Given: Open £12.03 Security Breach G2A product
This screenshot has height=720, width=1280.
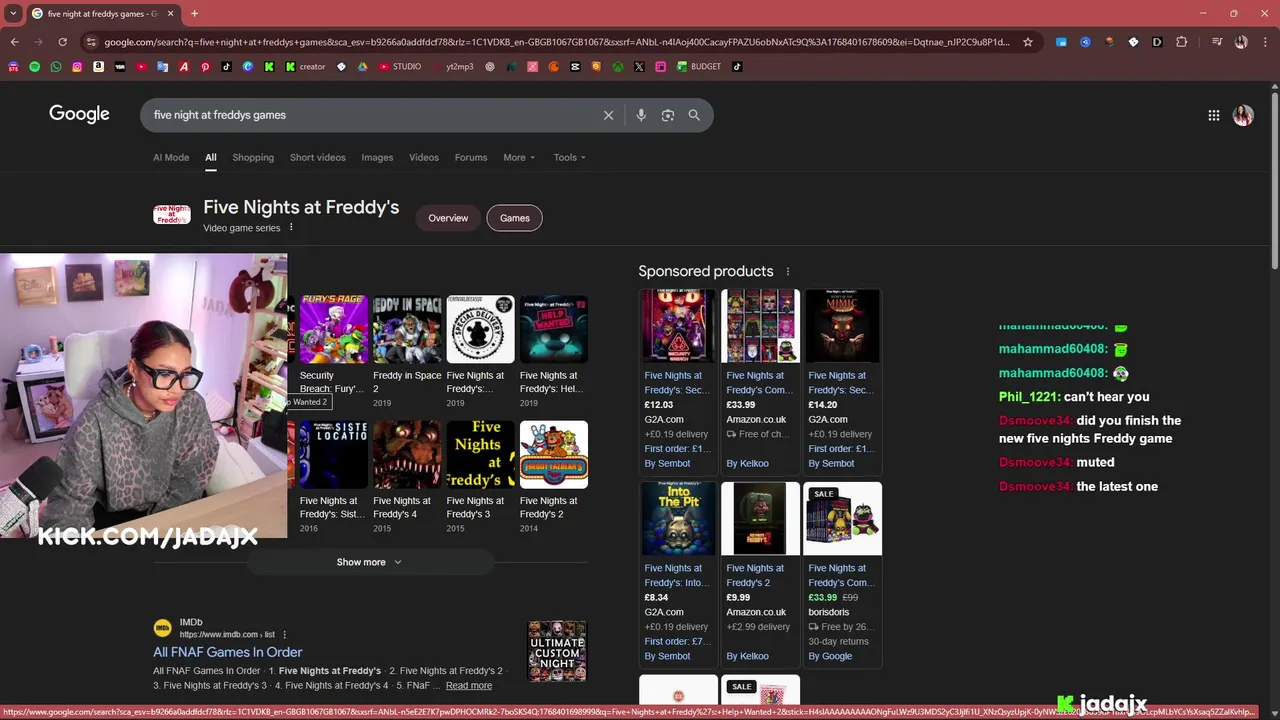Looking at the screenshot, I should (678, 380).
